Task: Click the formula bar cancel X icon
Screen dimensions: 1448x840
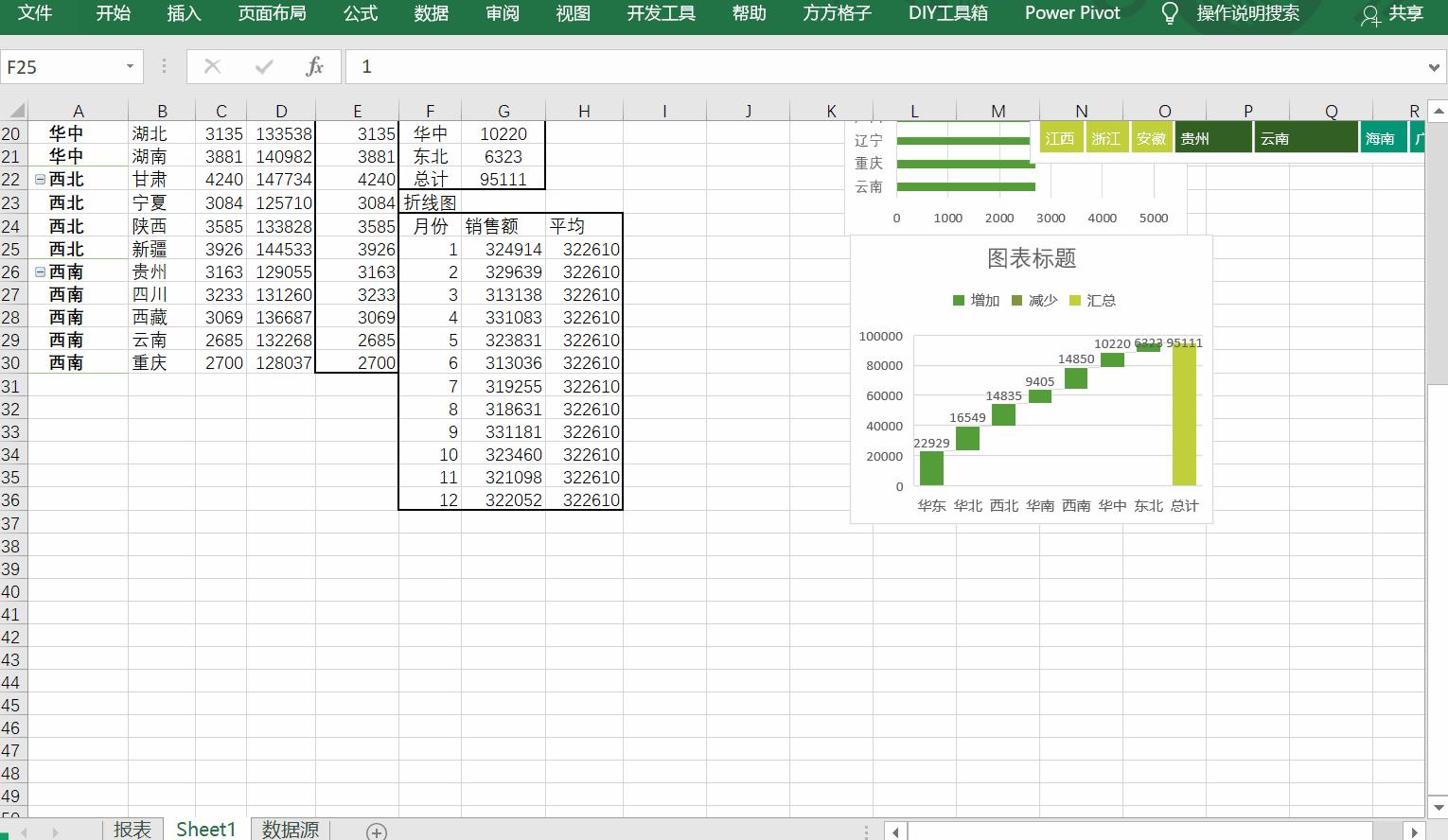Action: click(x=212, y=66)
